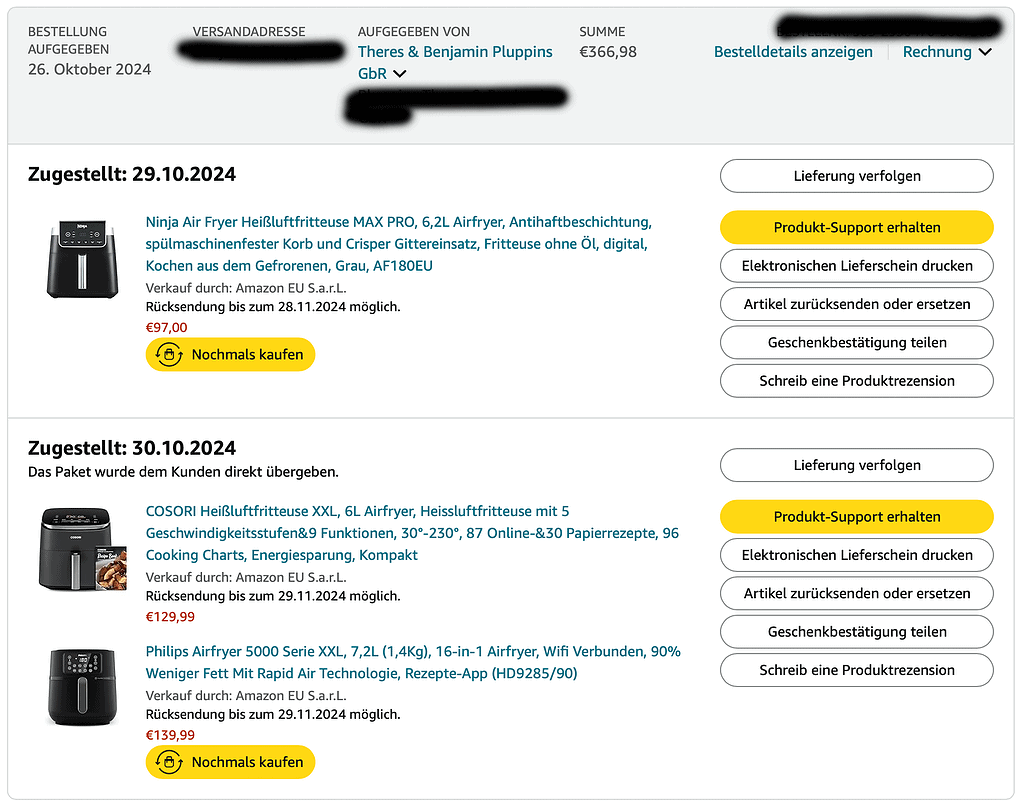Click the reorder icon in first Nochmals kaufen button

tap(169, 355)
